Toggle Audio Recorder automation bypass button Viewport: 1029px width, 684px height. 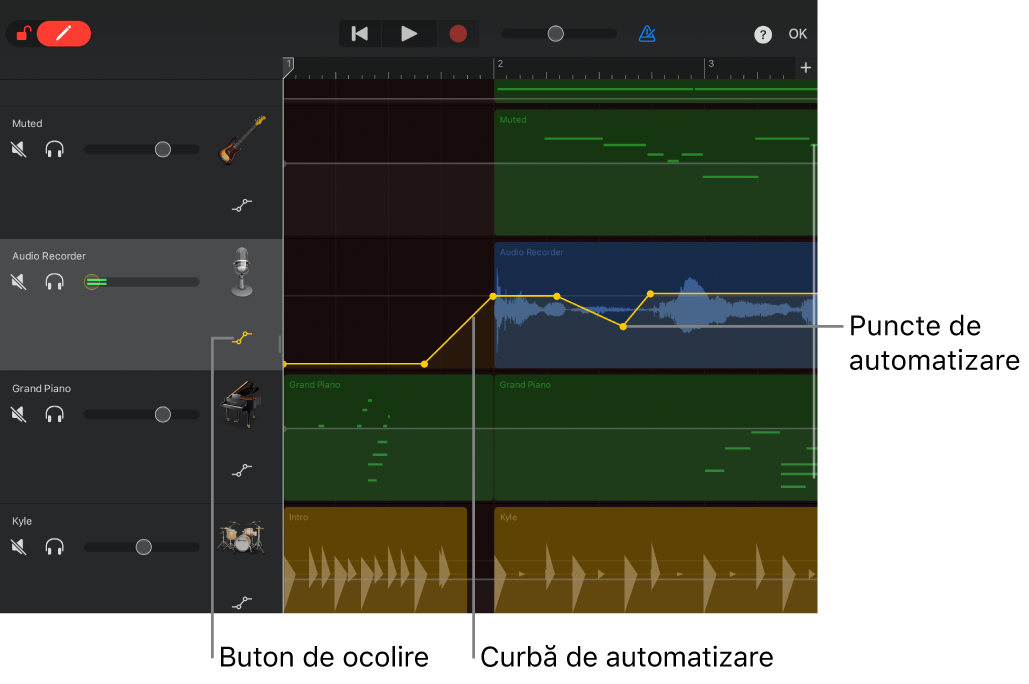point(242,337)
